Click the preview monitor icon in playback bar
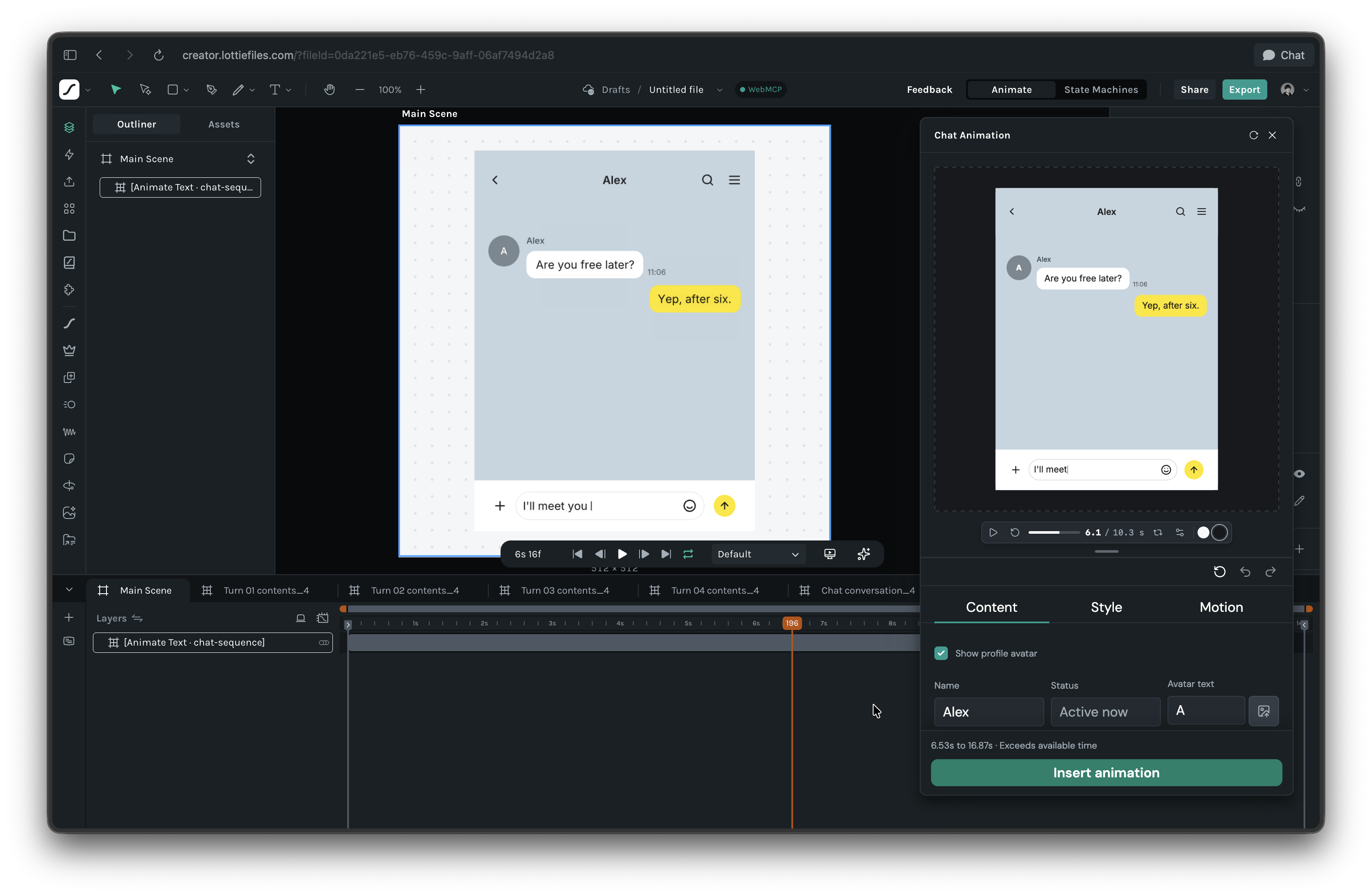 point(830,554)
